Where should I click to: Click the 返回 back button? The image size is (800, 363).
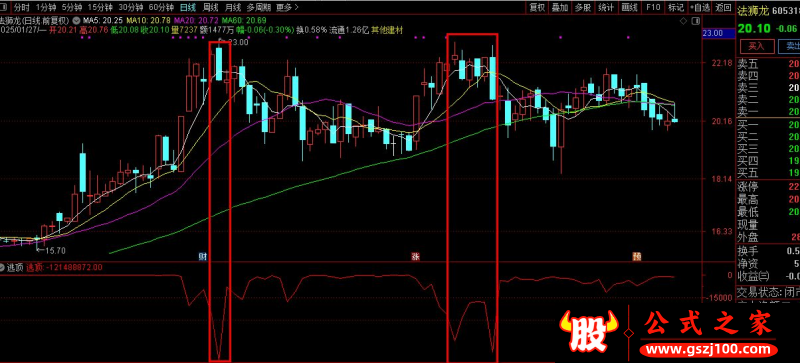click(723, 7)
